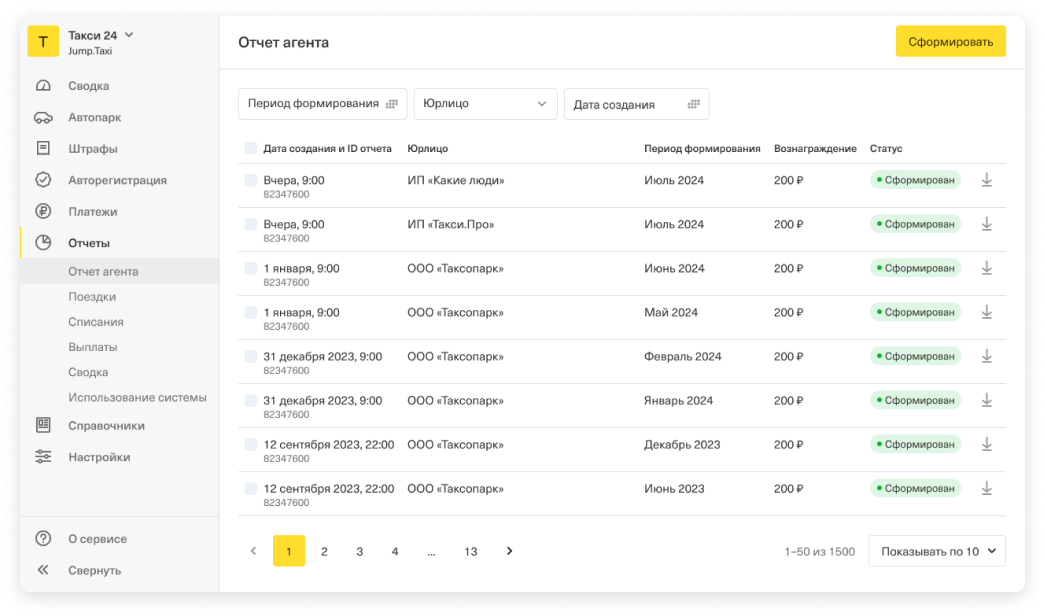Screen dimensions: 1045x616
Task: Download the Июнь 2023 report
Action: [x=986, y=488]
